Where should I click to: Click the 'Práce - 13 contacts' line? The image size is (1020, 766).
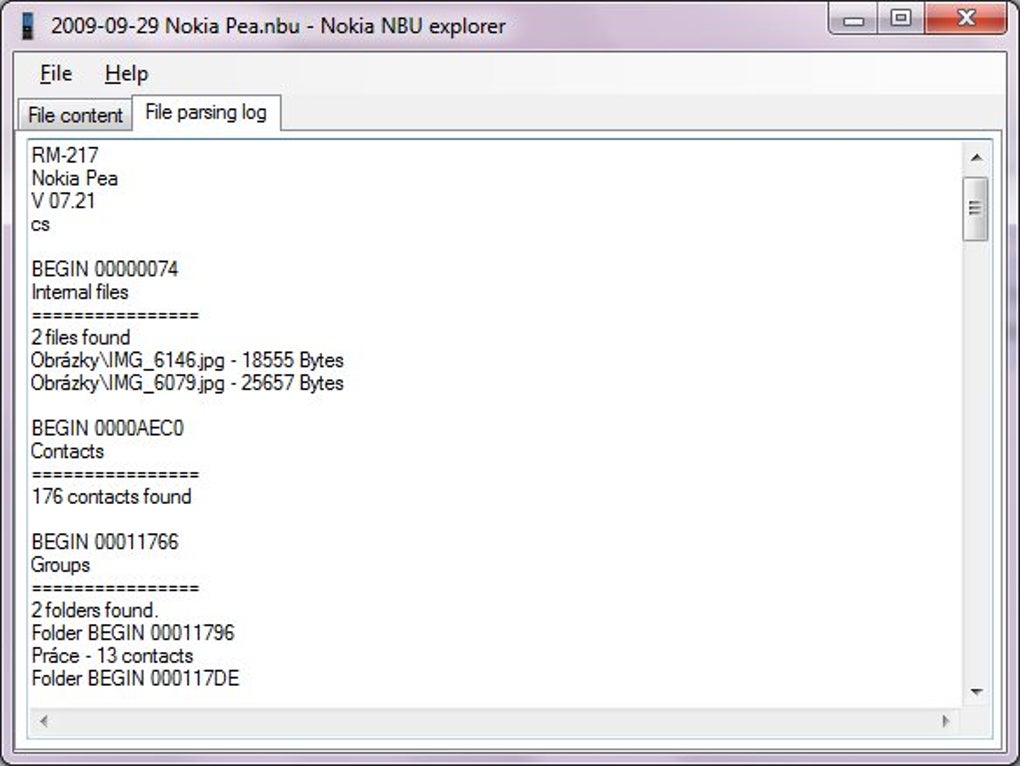(113, 656)
